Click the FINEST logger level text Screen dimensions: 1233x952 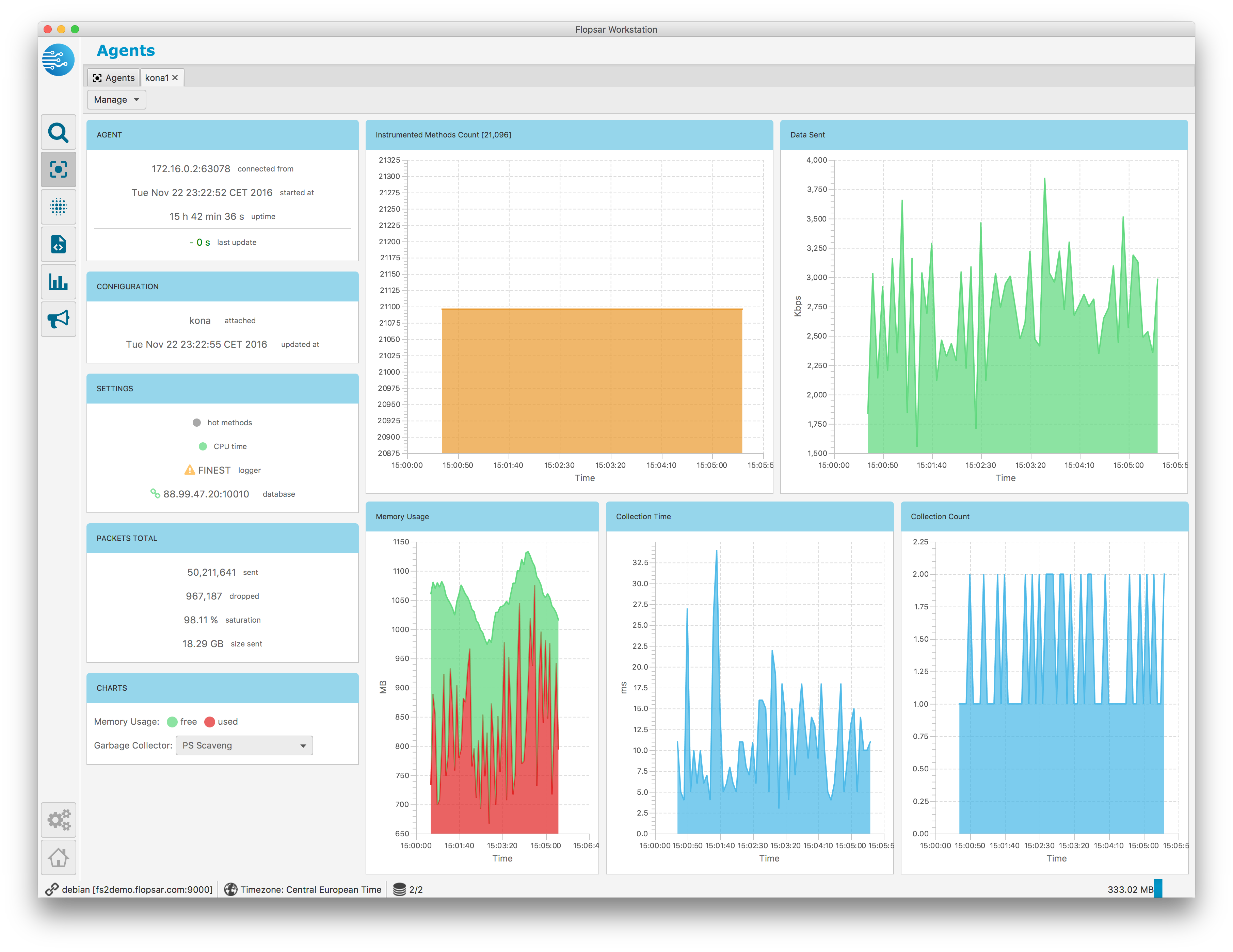point(214,470)
